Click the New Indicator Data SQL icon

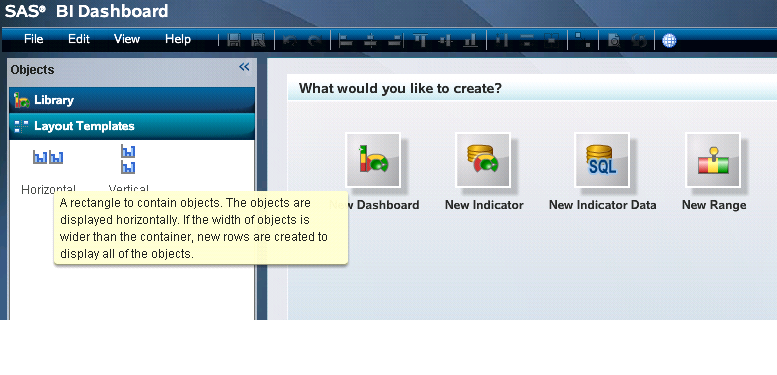[x=602, y=160]
